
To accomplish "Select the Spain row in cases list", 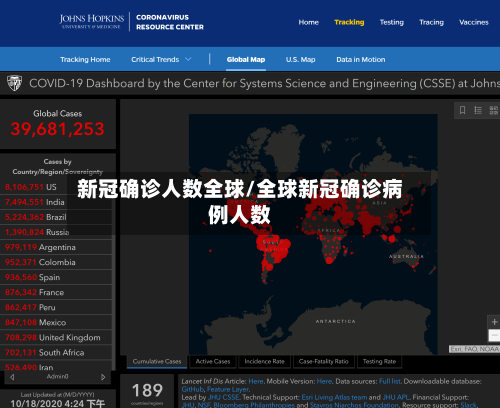I will tap(56, 277).
